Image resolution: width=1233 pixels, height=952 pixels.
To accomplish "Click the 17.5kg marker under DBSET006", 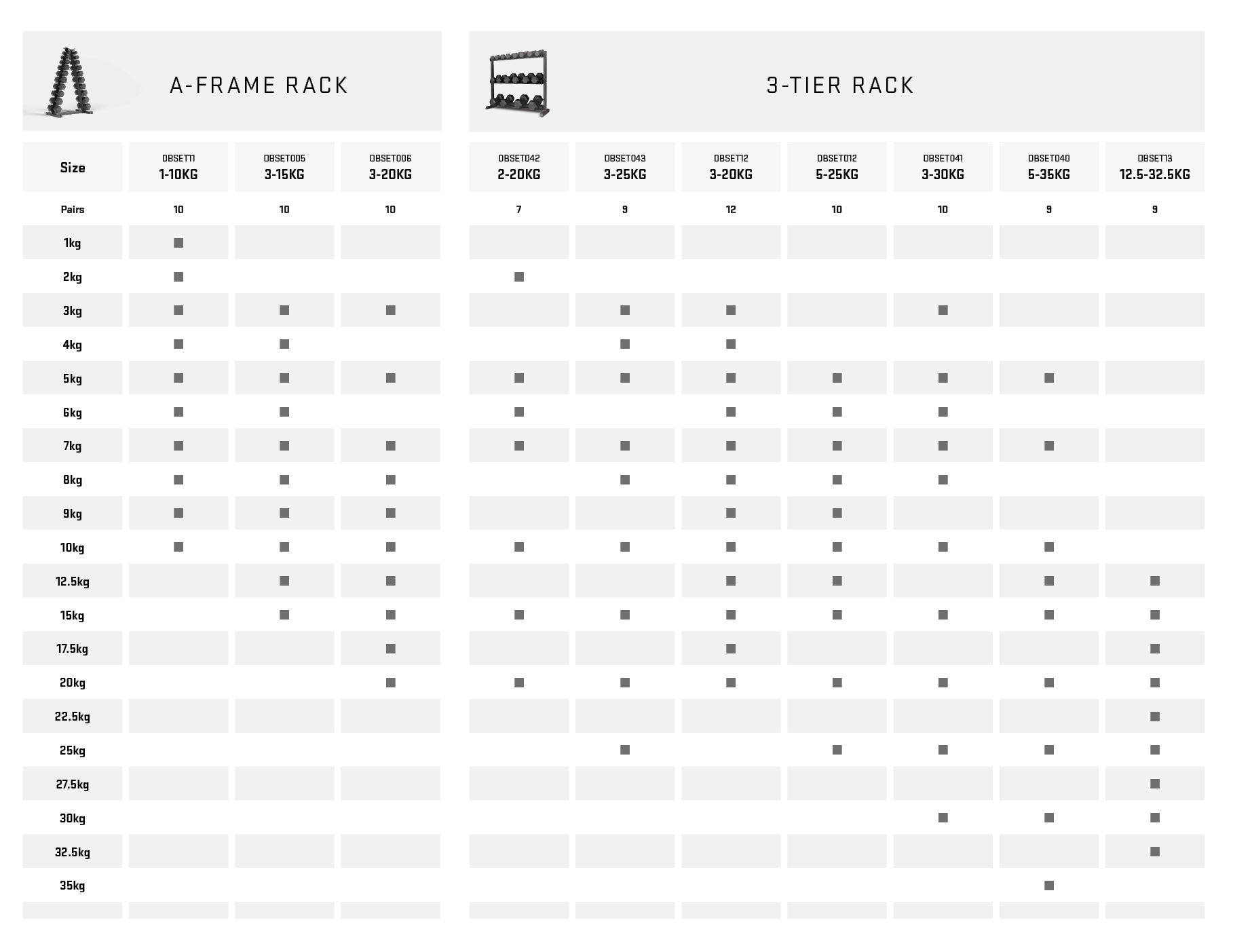I will coord(390,649).
